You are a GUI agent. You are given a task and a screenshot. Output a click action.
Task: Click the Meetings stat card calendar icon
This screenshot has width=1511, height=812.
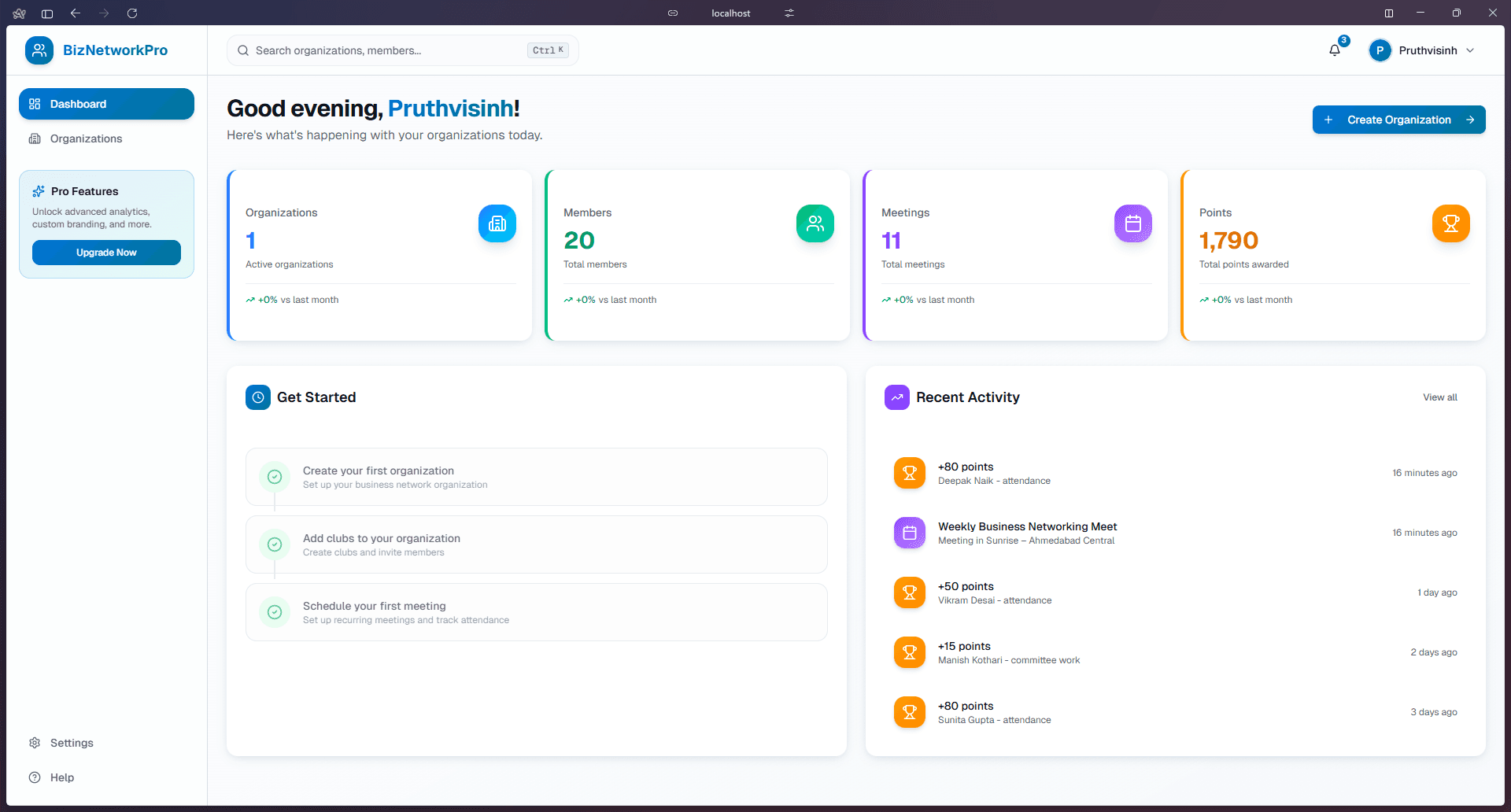[x=1133, y=223]
